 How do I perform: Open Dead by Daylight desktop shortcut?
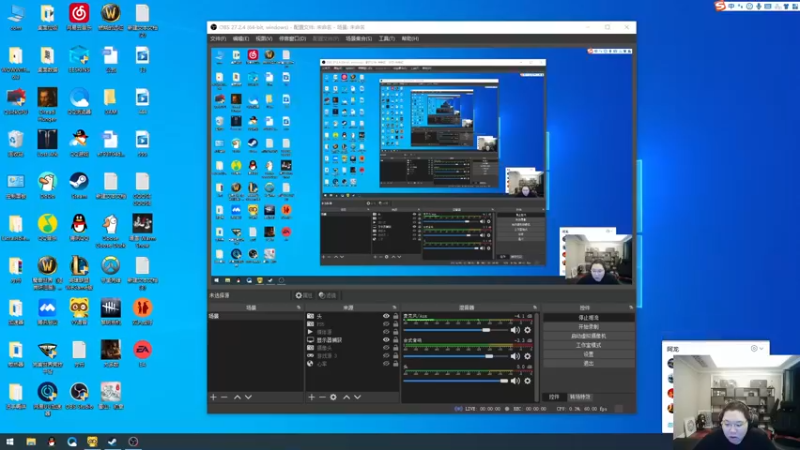111,311
